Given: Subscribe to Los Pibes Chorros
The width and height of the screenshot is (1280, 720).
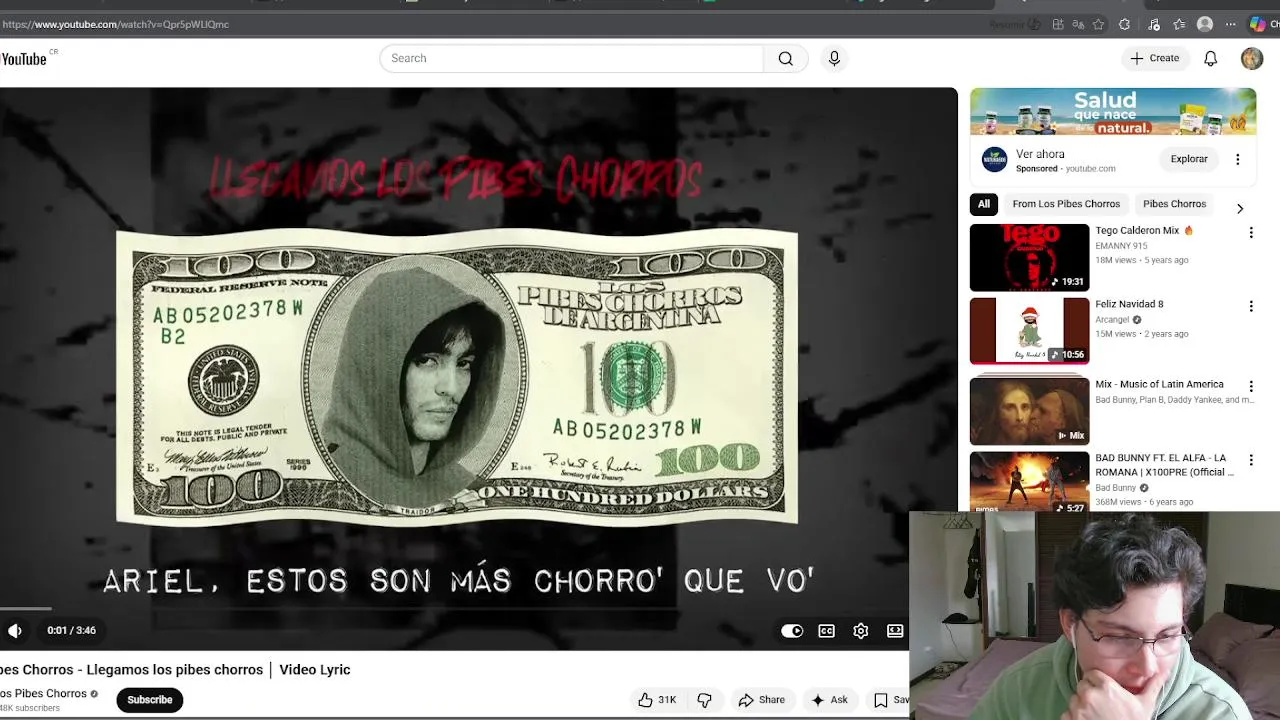Looking at the screenshot, I should 150,700.
